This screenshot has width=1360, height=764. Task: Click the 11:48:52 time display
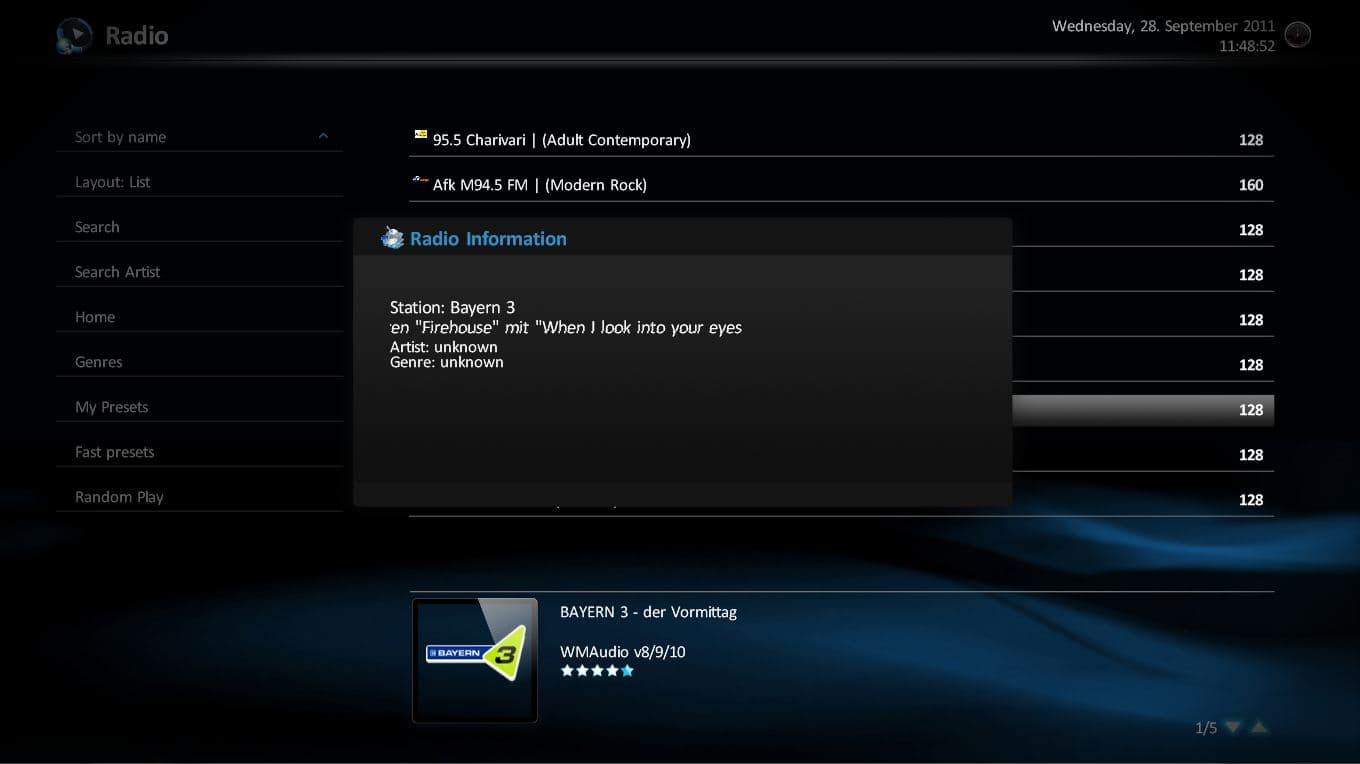click(1247, 46)
